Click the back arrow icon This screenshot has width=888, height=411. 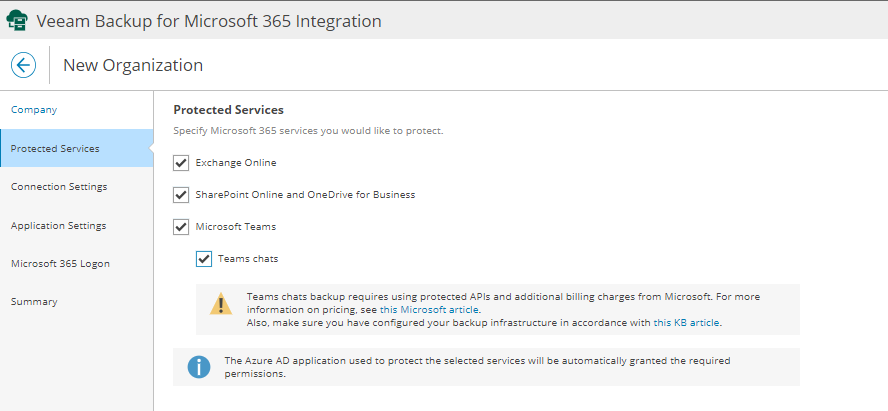coord(23,65)
